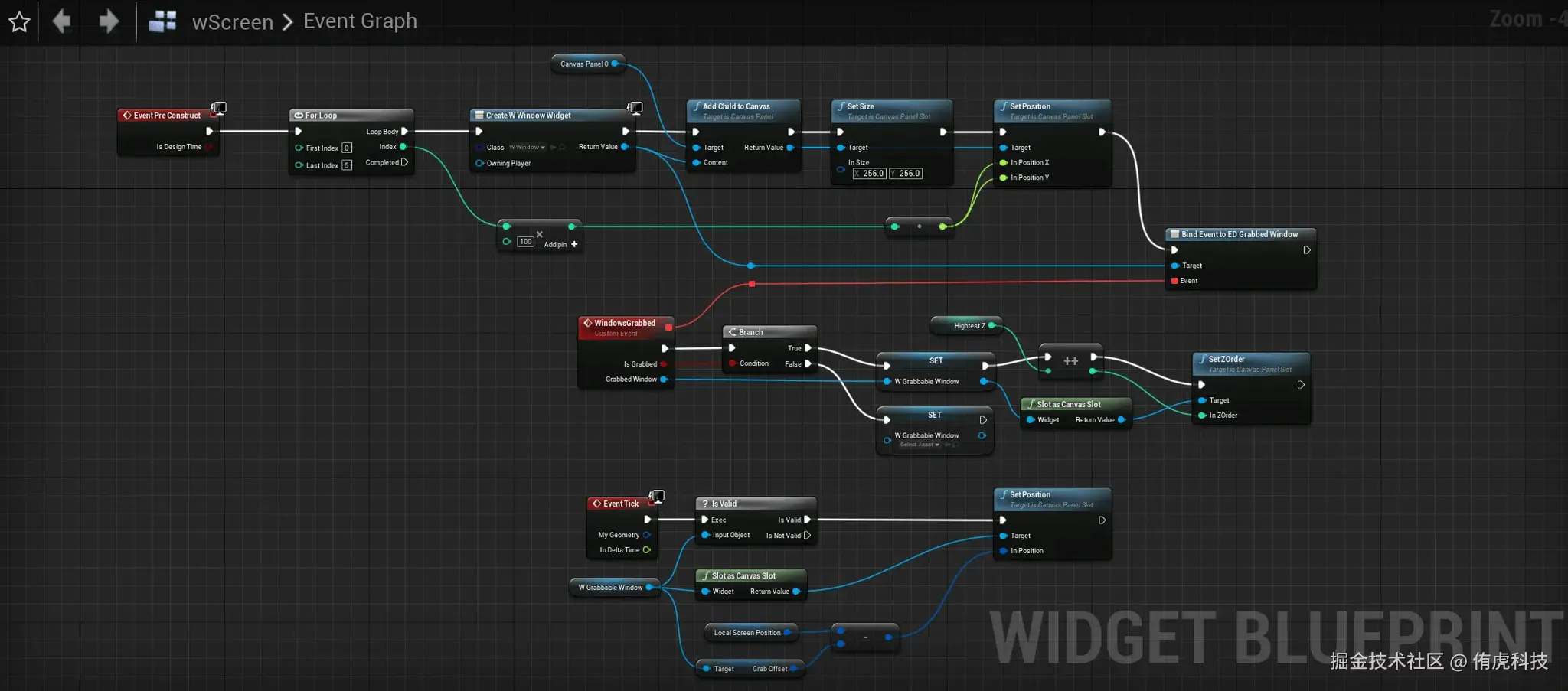1568x691 pixels.
Task: Click the For Loop node's loop icon
Action: [x=299, y=116]
